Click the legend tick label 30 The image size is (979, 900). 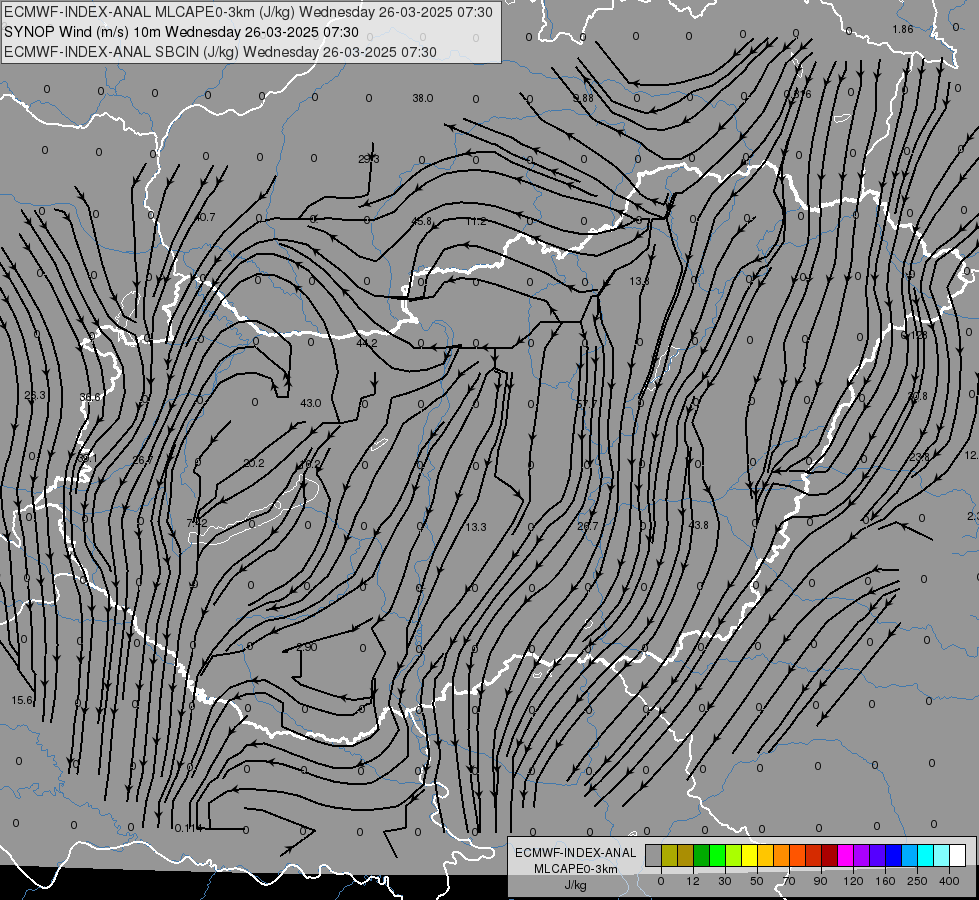point(725,881)
